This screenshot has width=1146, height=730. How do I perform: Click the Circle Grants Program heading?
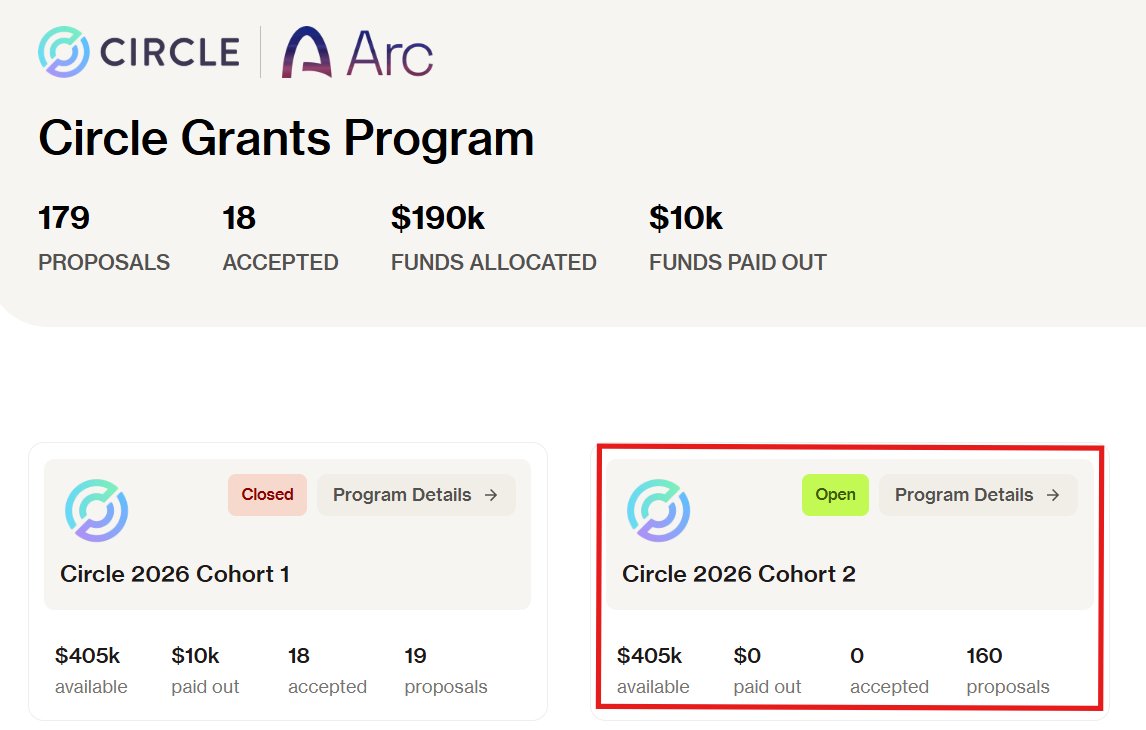(286, 138)
